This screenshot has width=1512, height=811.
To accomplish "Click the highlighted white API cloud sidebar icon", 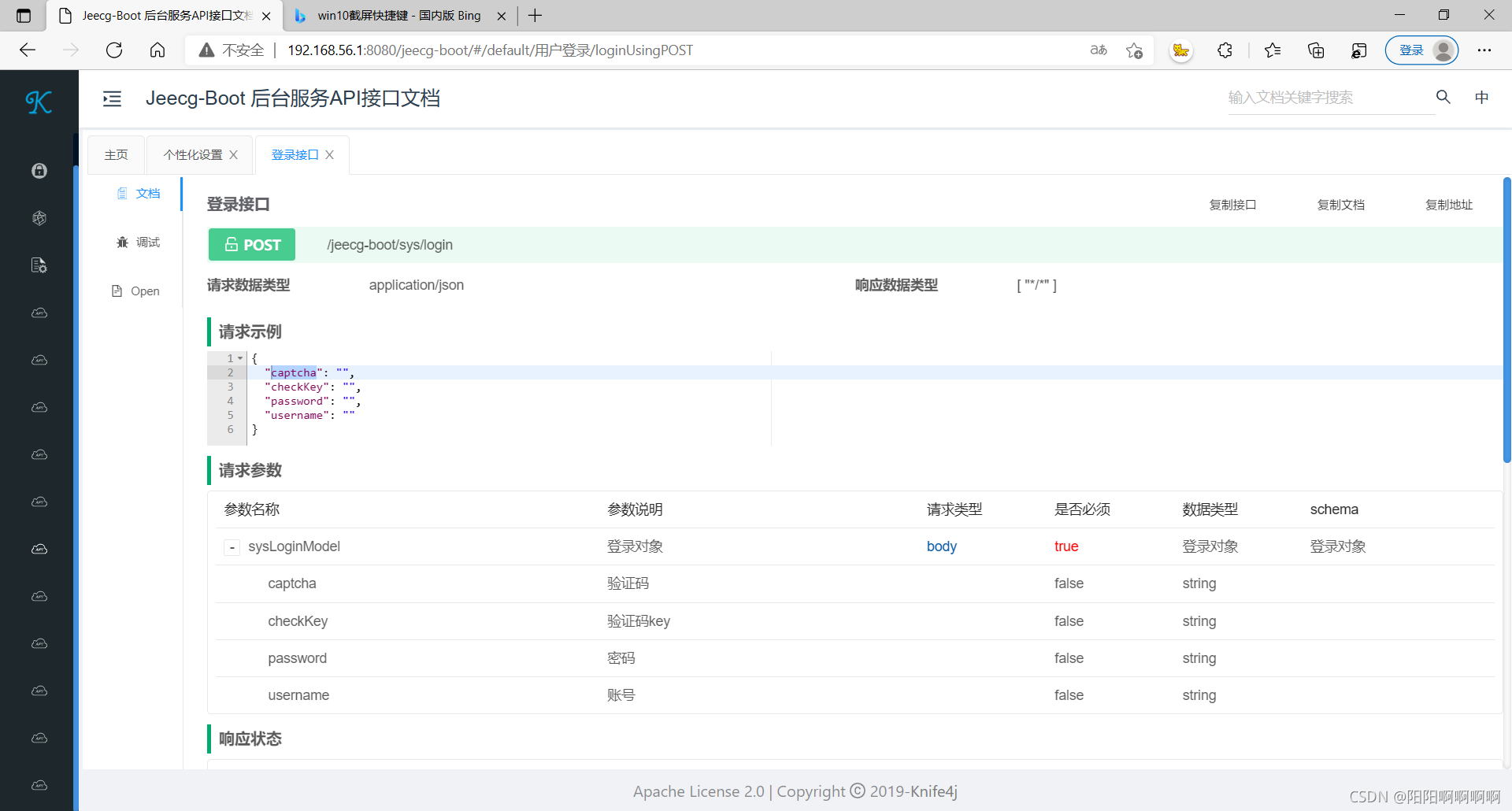I will point(39,549).
